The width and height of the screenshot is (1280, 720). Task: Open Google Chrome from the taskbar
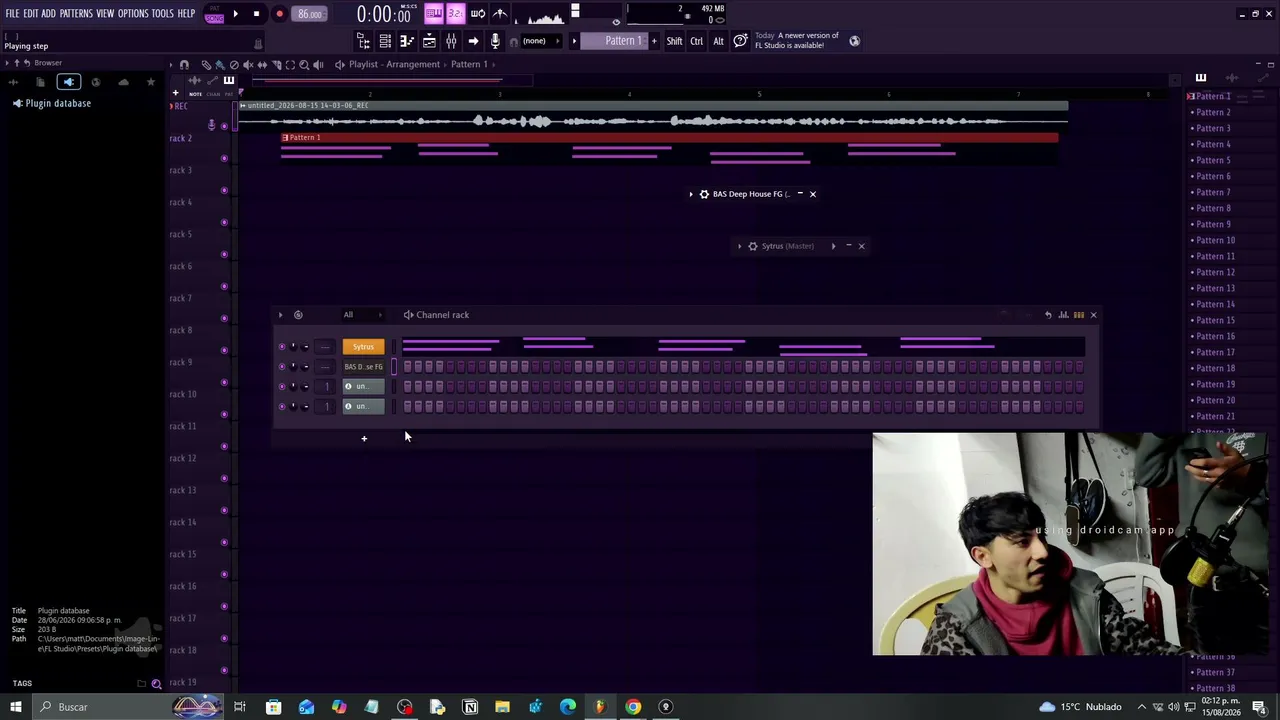click(x=633, y=707)
